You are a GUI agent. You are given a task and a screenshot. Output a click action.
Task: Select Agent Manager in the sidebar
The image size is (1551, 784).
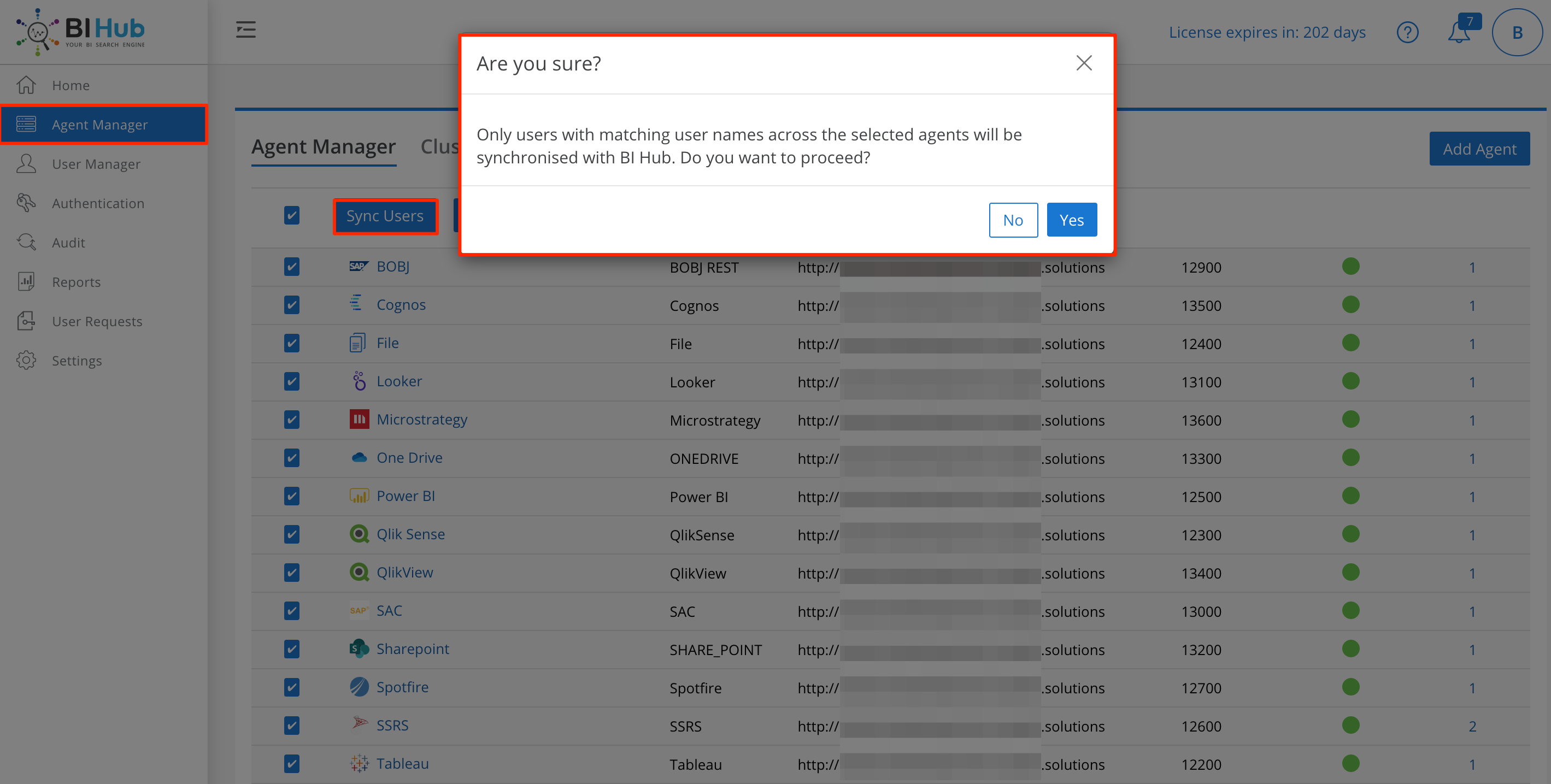(x=103, y=125)
